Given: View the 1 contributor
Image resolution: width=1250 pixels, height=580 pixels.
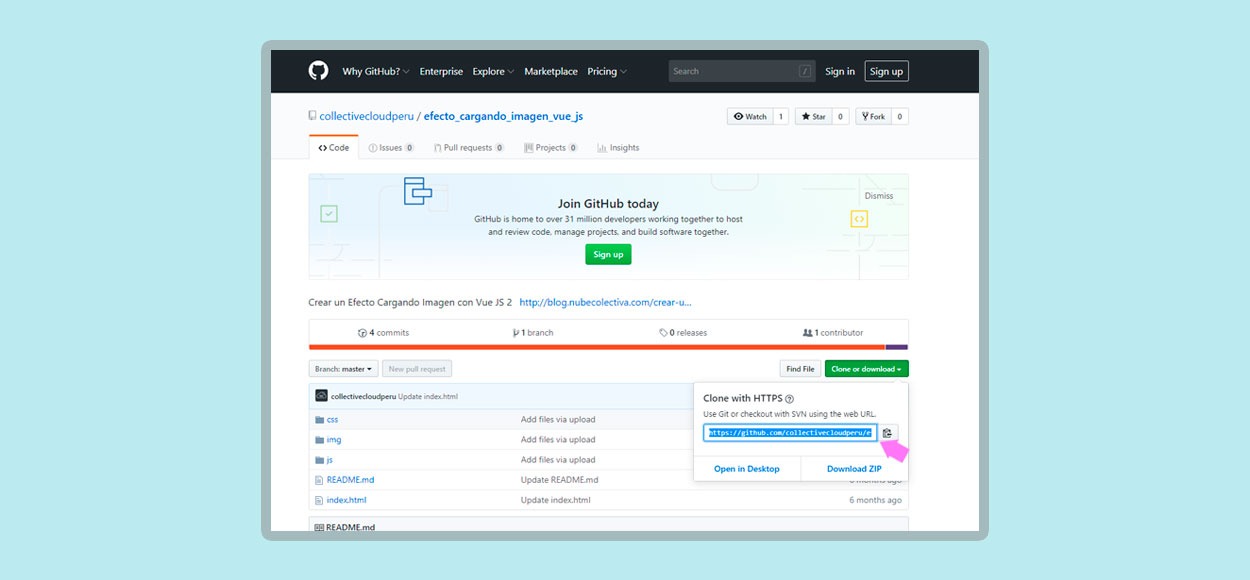Looking at the screenshot, I should point(833,333).
